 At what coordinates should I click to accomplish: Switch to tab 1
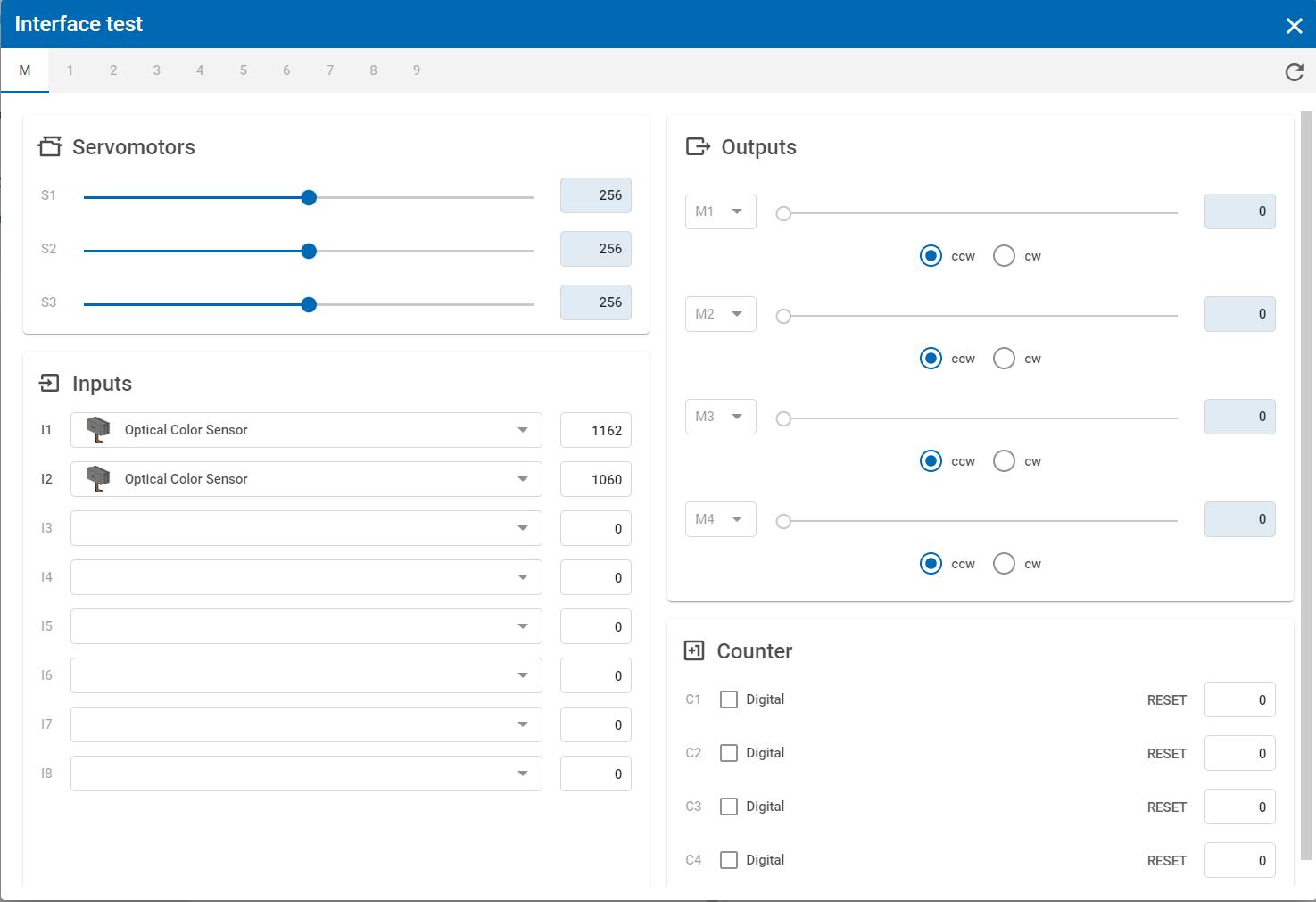click(70, 70)
